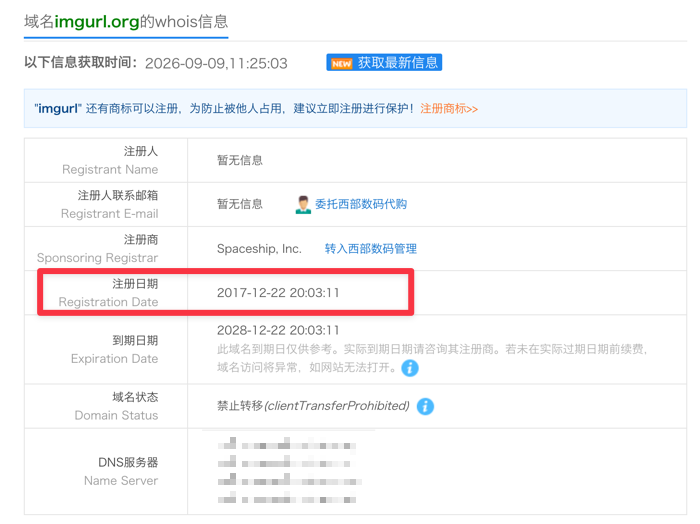Open the 转入西部数码管理 transfer link
Viewport: 700px width, 524px height.
tap(371, 249)
